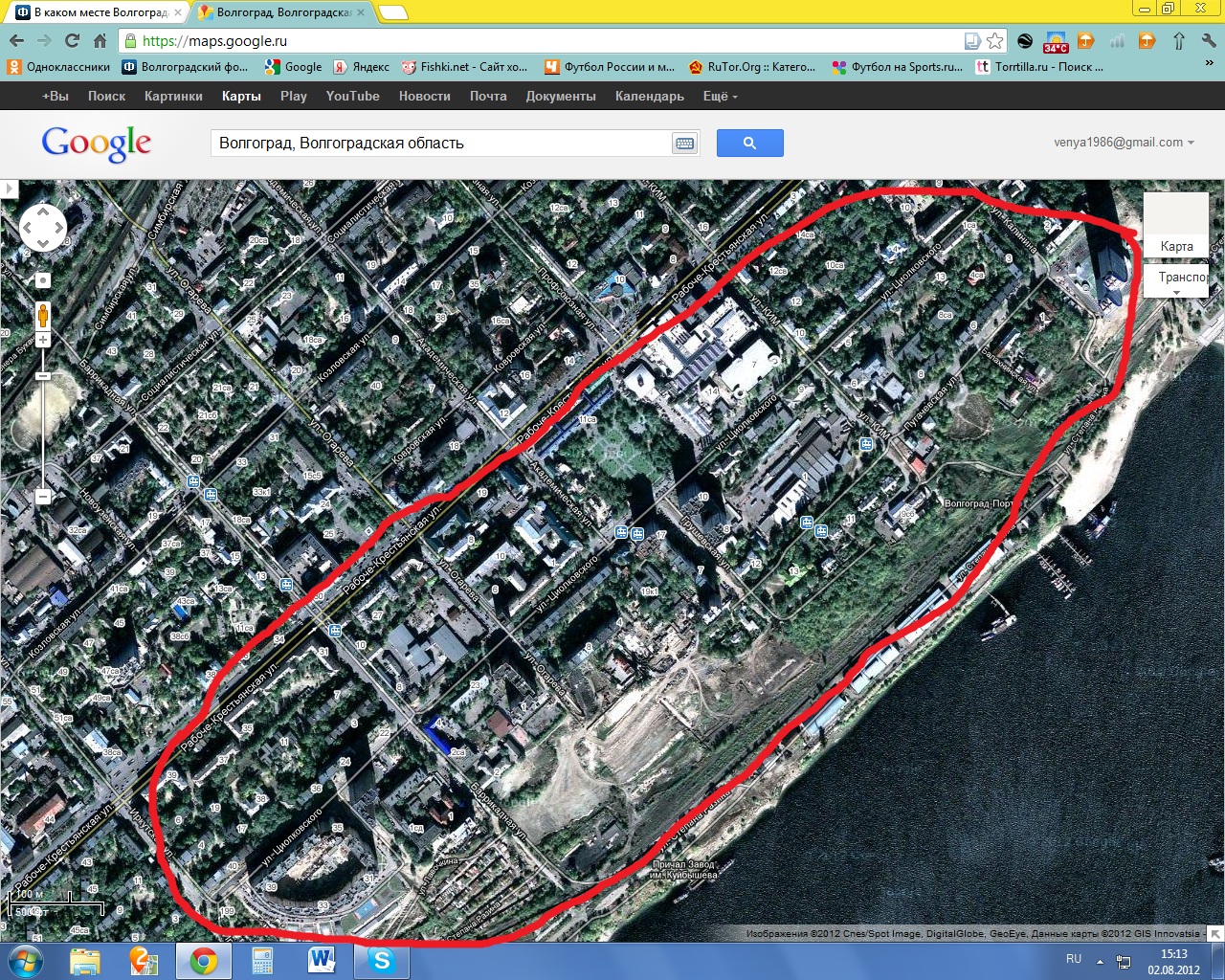This screenshot has height=980, width=1225.
Task: Click the zoom-out minus button on map
Action: point(43,496)
